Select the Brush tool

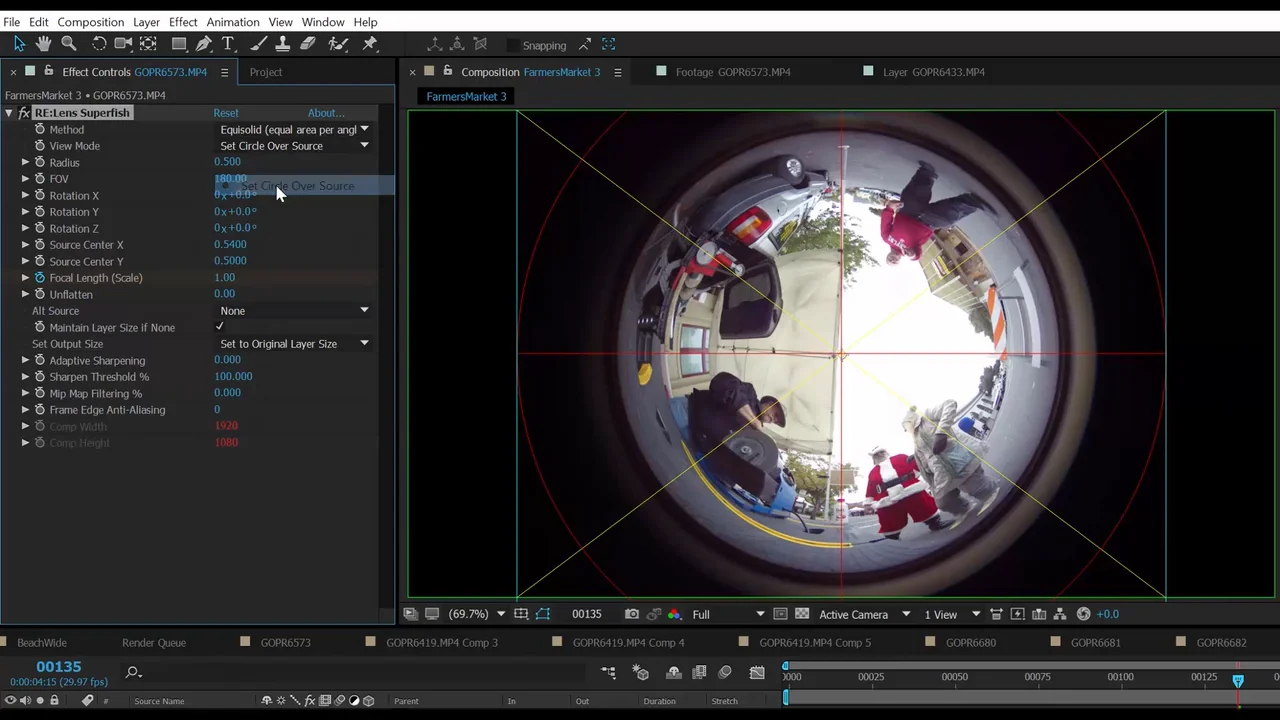point(258,43)
